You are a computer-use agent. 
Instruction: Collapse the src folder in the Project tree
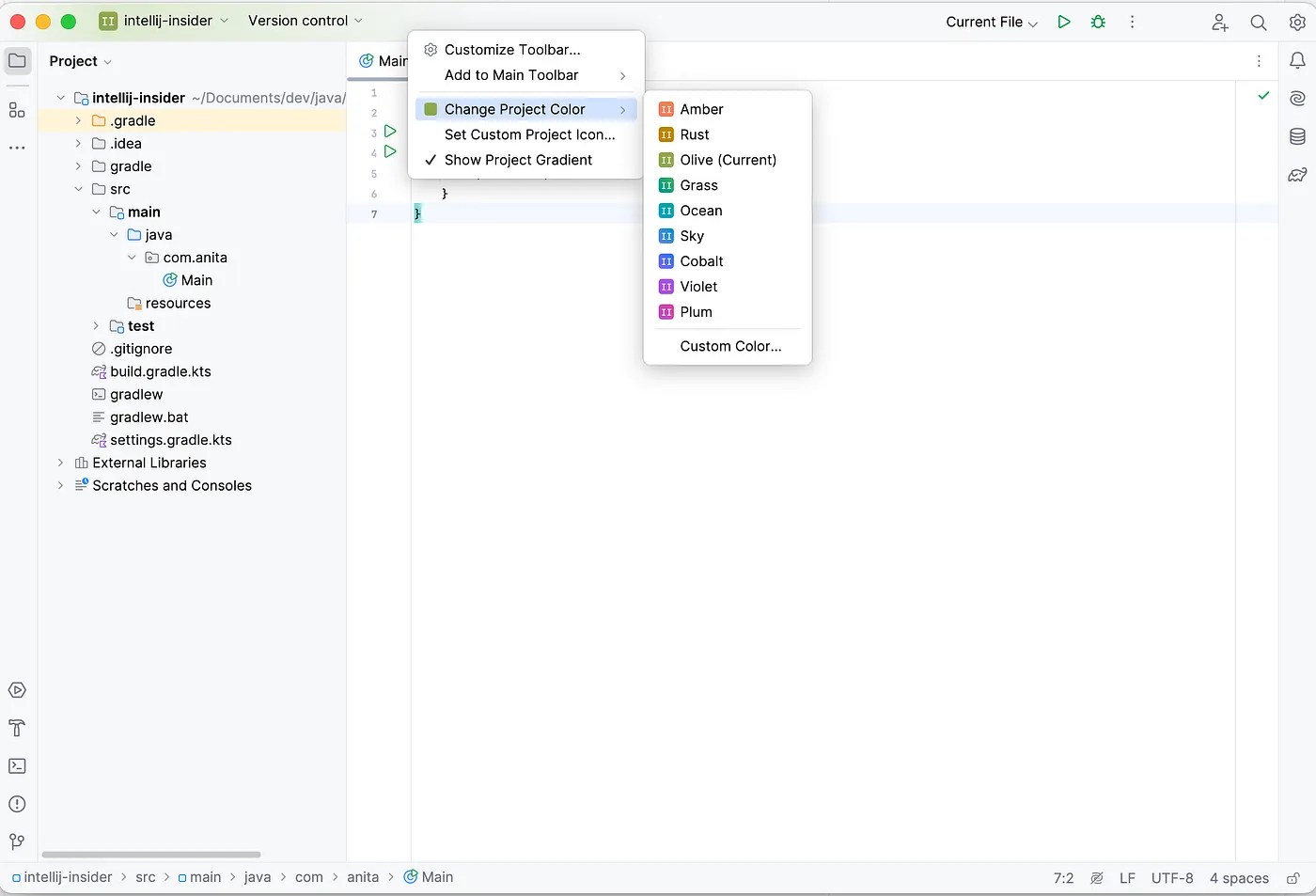80,189
